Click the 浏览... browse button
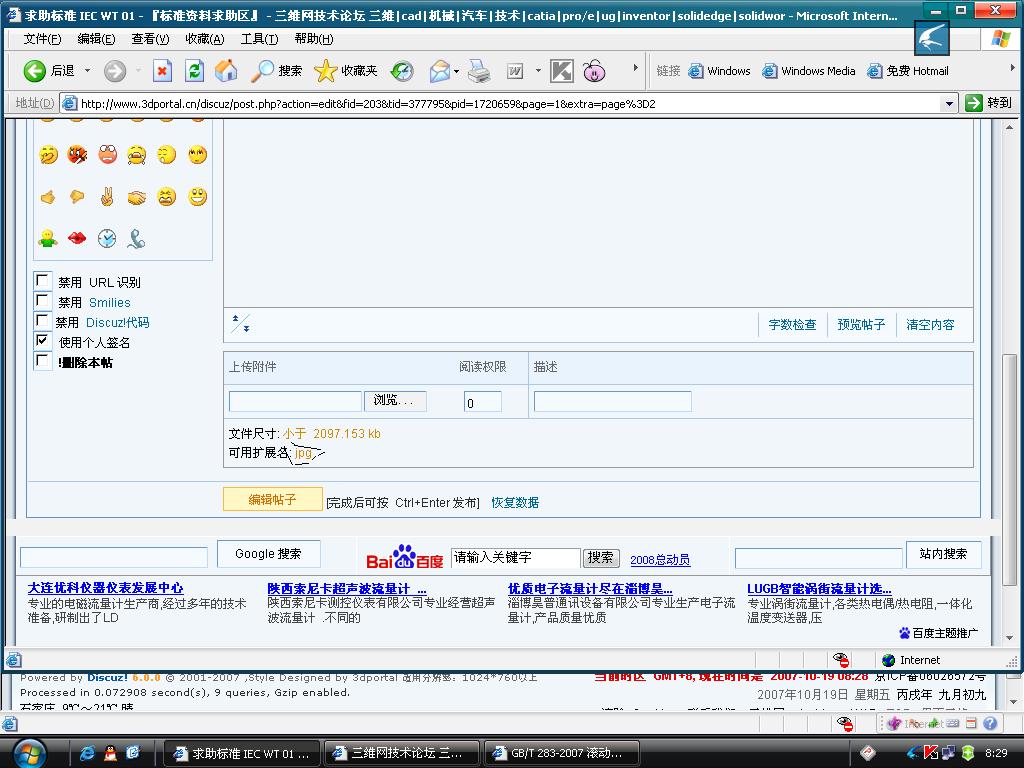1024x768 pixels. 395,400
